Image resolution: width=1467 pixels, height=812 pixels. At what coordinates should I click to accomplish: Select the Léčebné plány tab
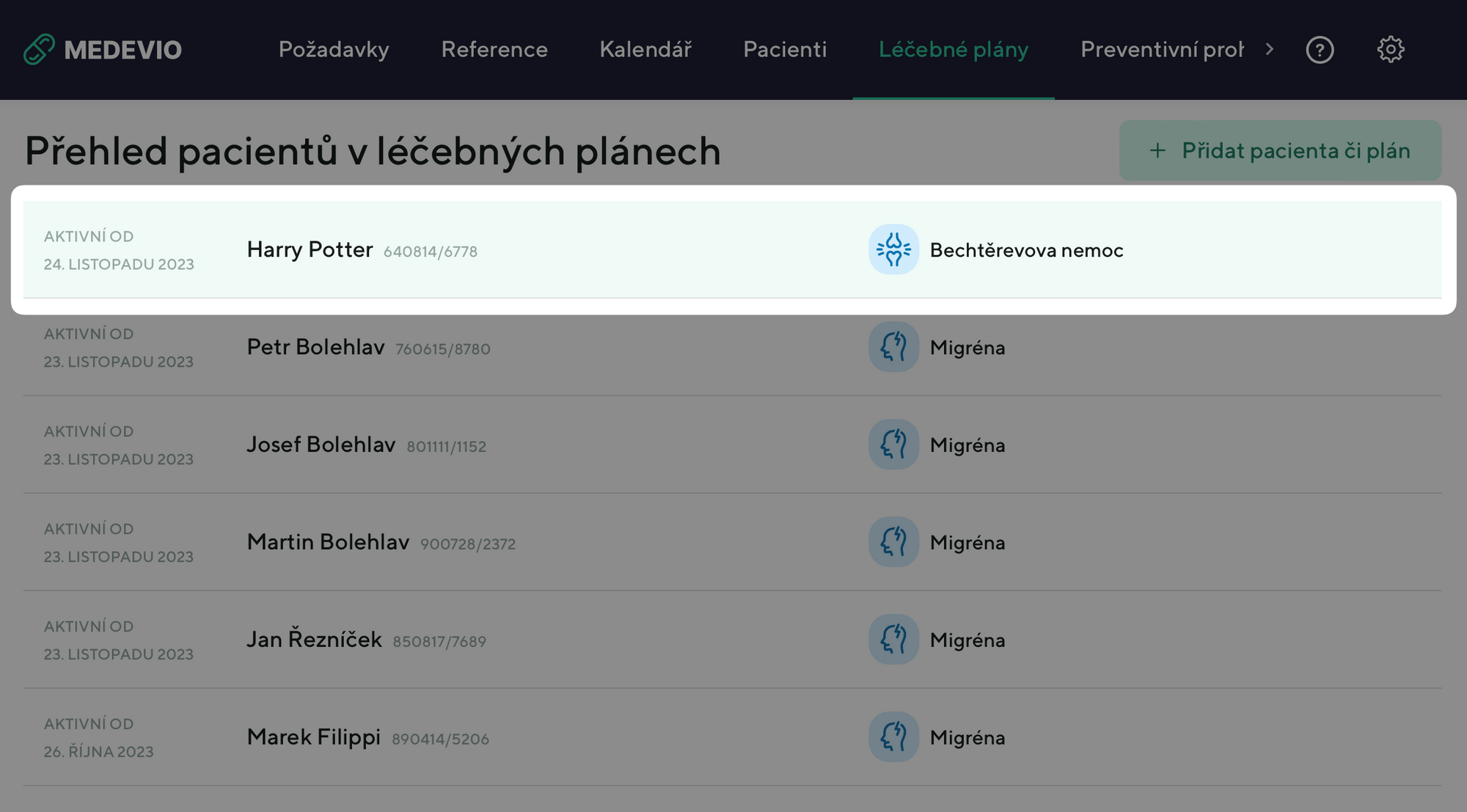tap(954, 49)
